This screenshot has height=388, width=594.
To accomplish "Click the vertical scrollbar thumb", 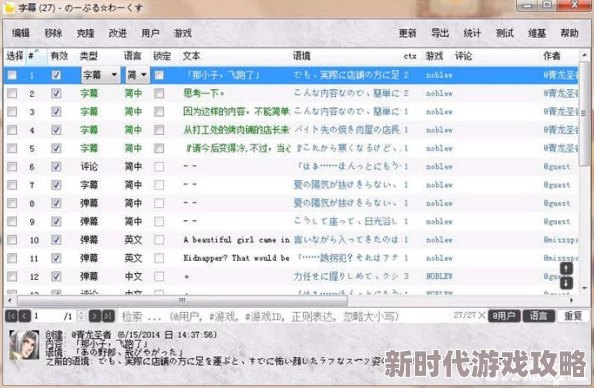I will tap(585, 114).
